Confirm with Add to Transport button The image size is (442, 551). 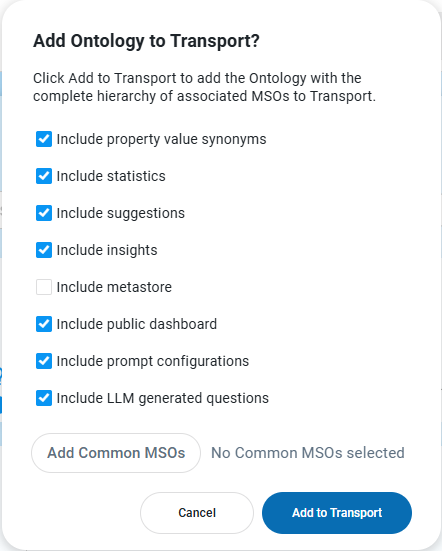pyautogui.click(x=337, y=513)
